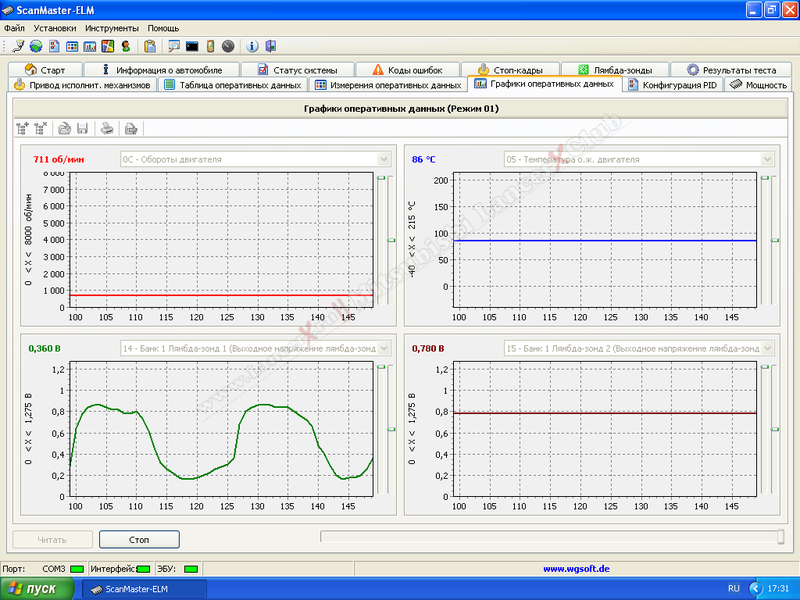The height and width of the screenshot is (600, 800).
Task: Click the Читать button
Action: click(x=52, y=539)
